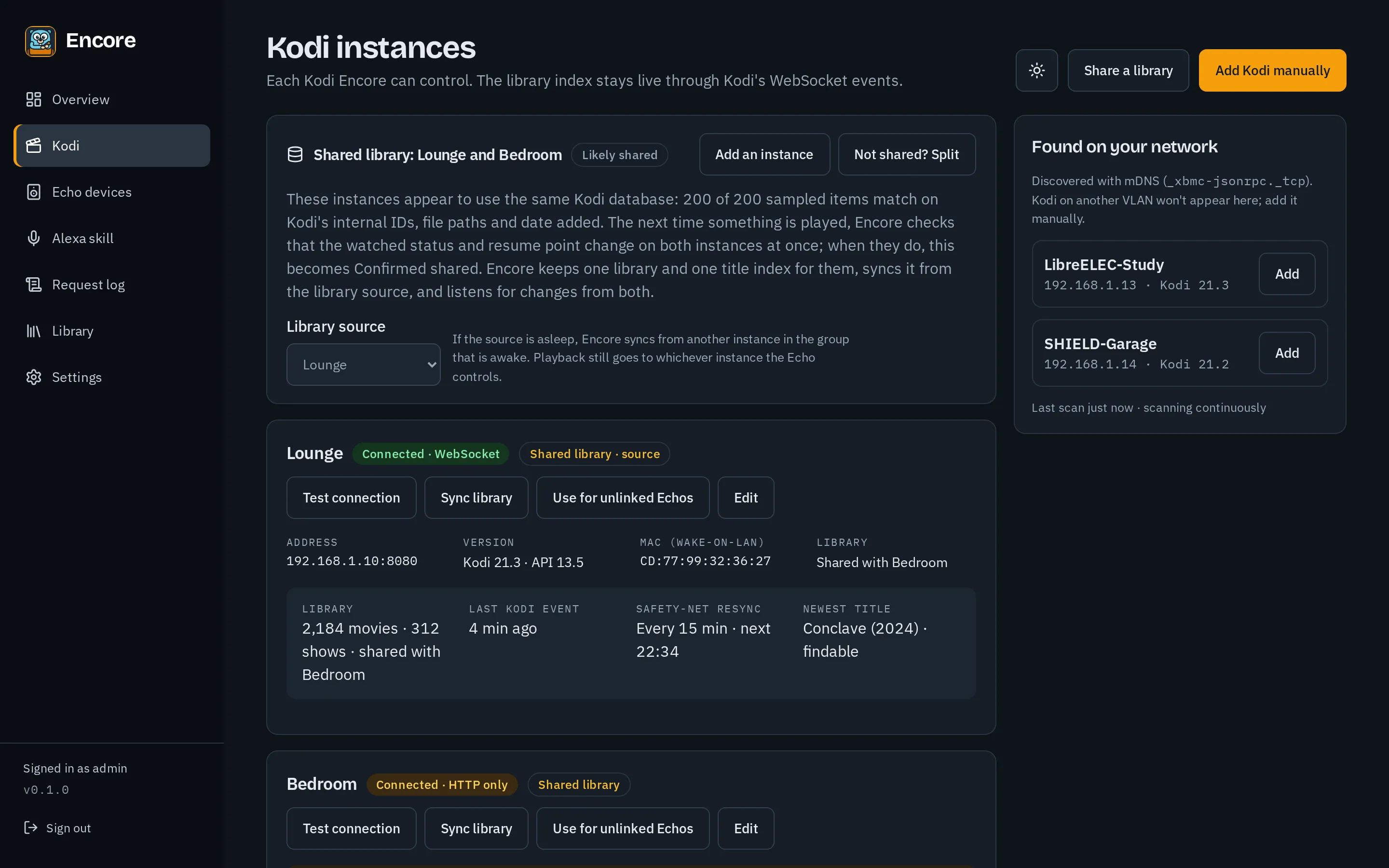The image size is (1389, 868).
Task: Sync library for the Bedroom instance
Action: point(477,828)
